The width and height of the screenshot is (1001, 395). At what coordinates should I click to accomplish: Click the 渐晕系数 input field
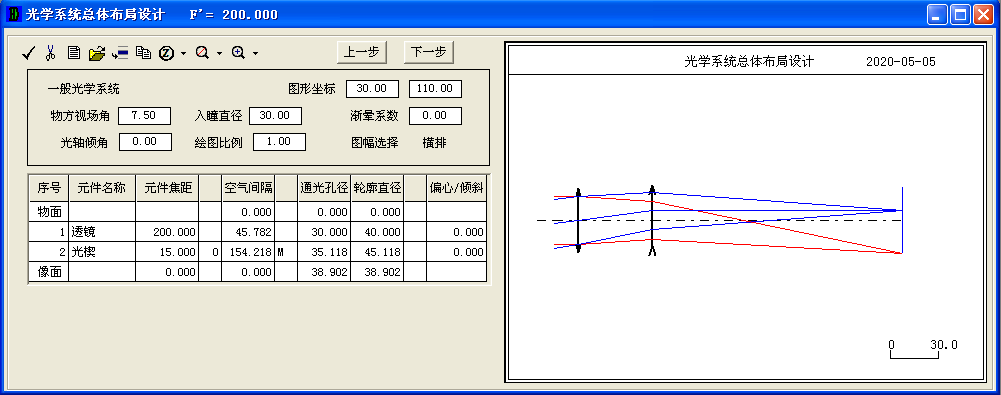[x=435, y=116]
